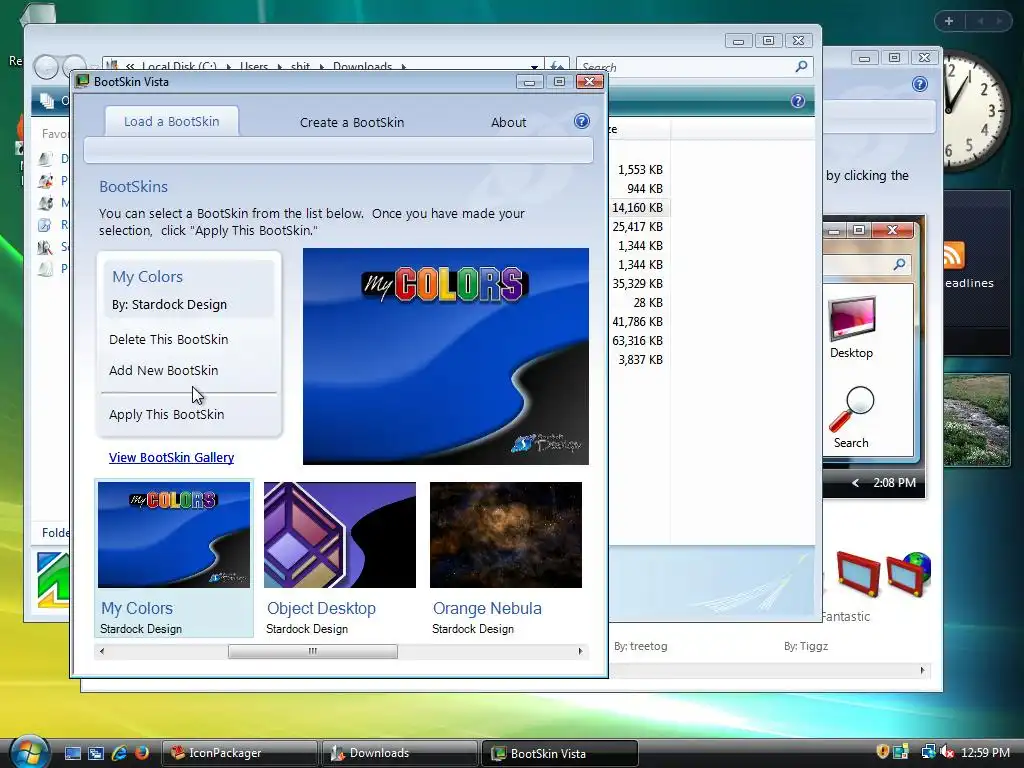The height and width of the screenshot is (768, 1024).
Task: Click the bootskin list scrollbar thumb
Action: click(x=312, y=651)
